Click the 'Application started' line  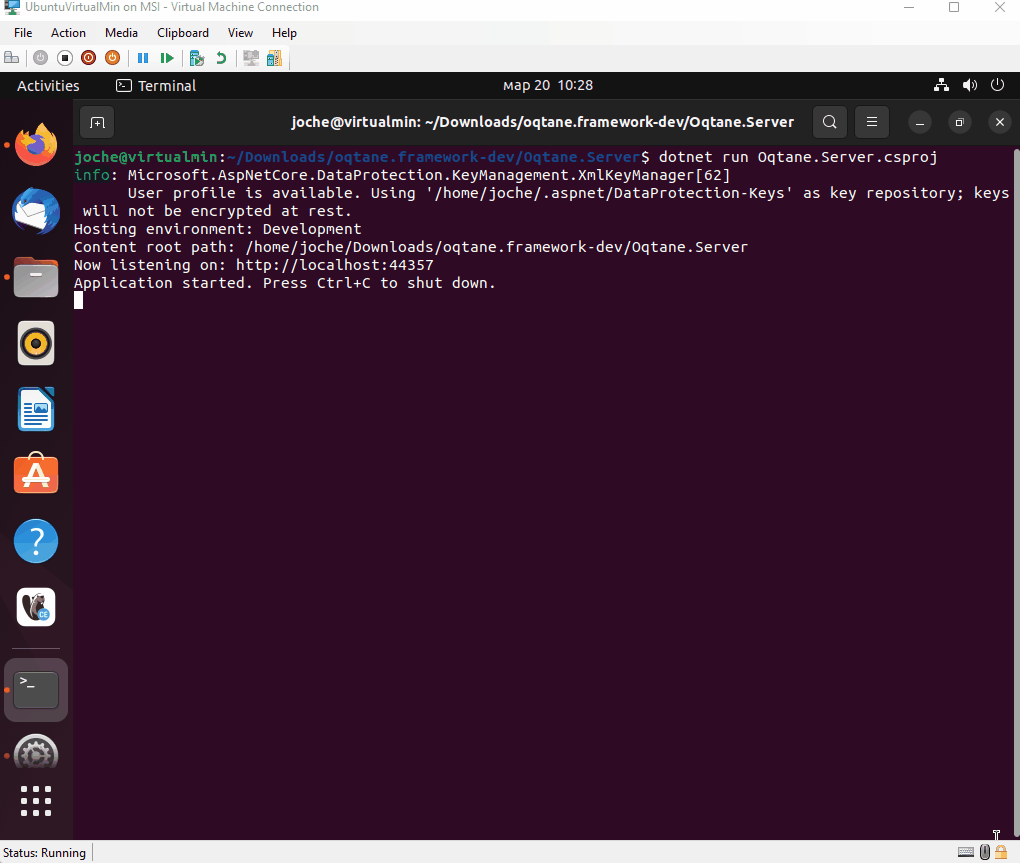click(284, 283)
